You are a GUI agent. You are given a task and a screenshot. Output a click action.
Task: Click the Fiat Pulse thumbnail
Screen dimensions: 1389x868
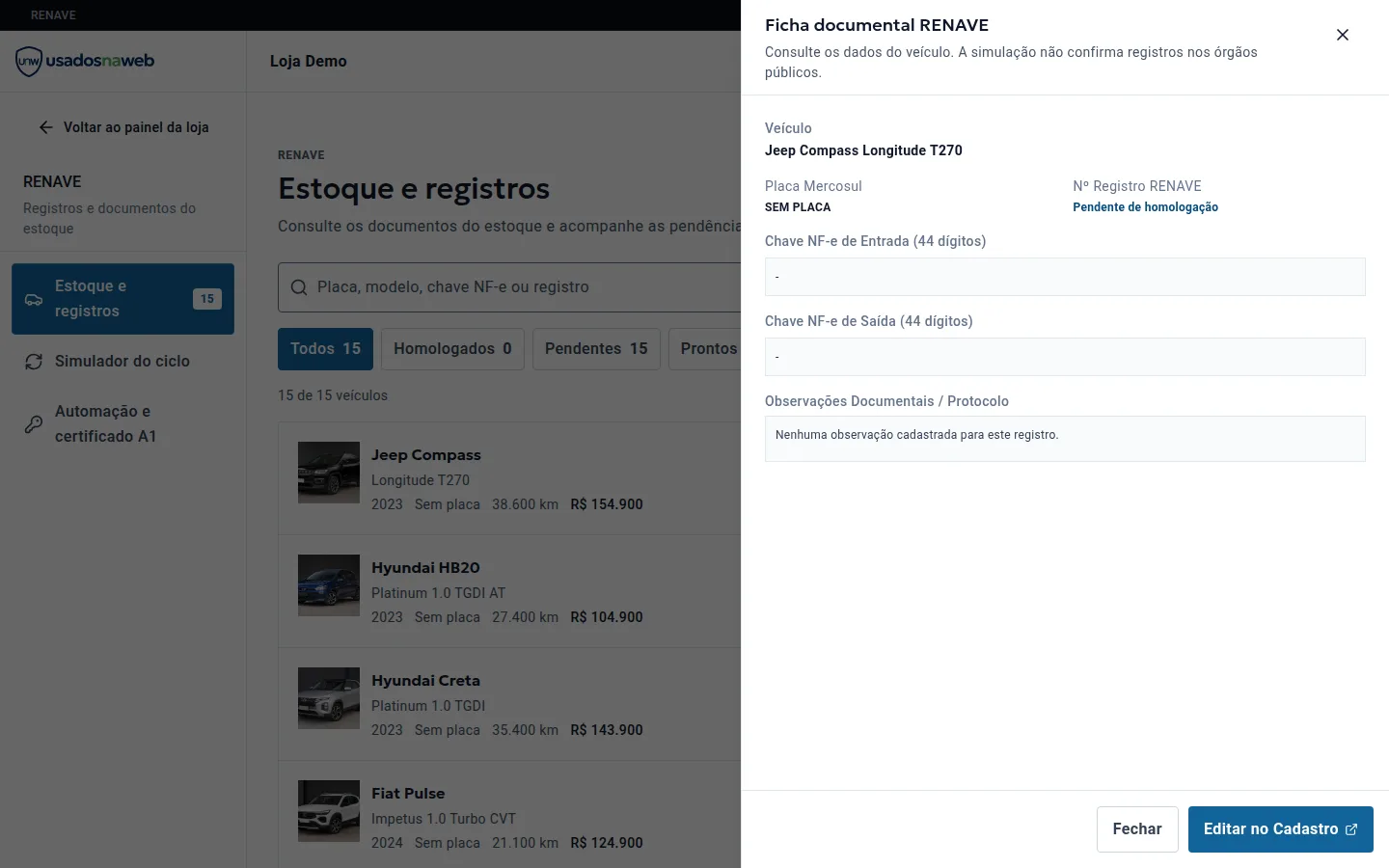329,811
